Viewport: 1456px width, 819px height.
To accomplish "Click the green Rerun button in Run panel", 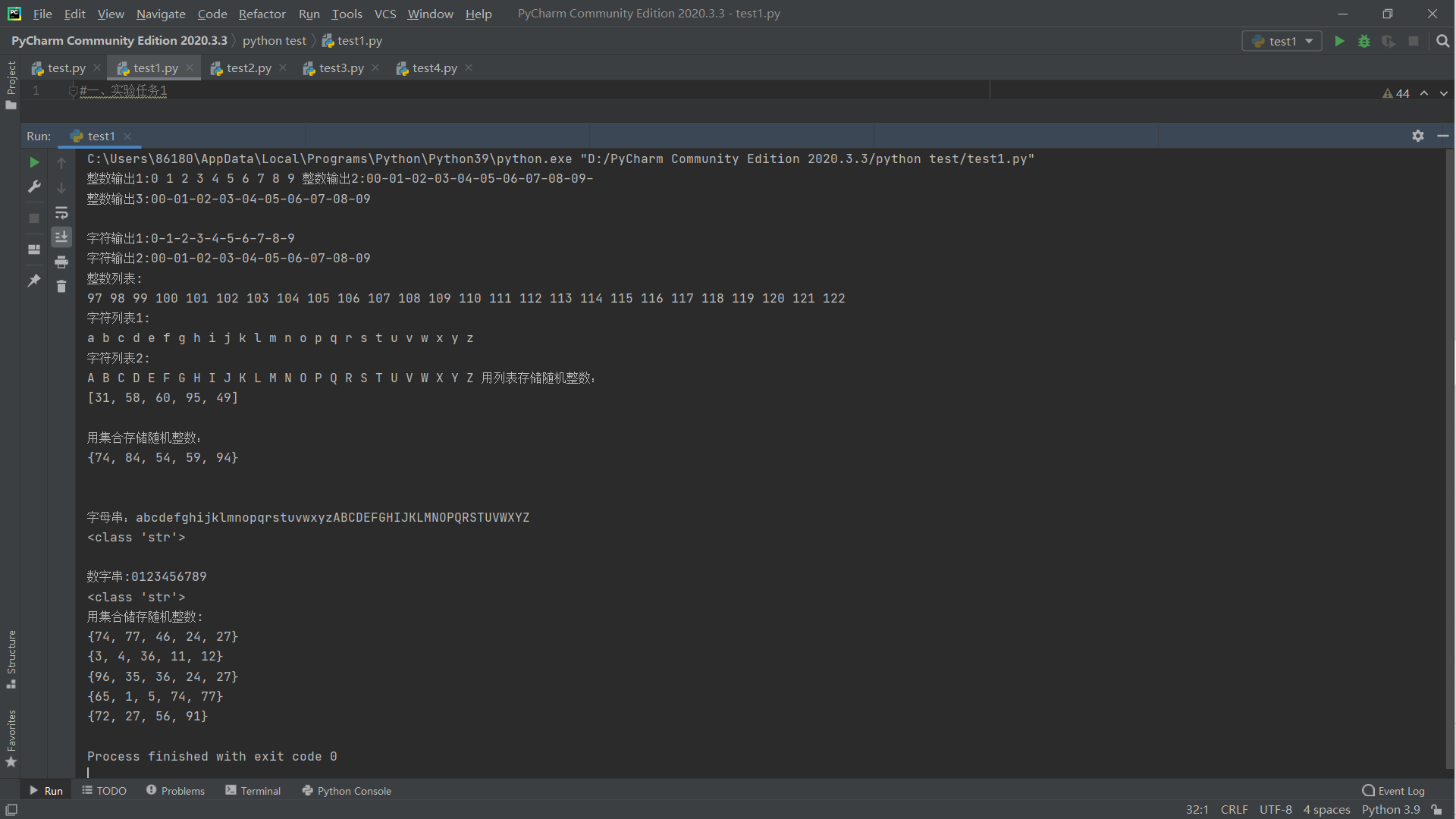I will click(34, 162).
